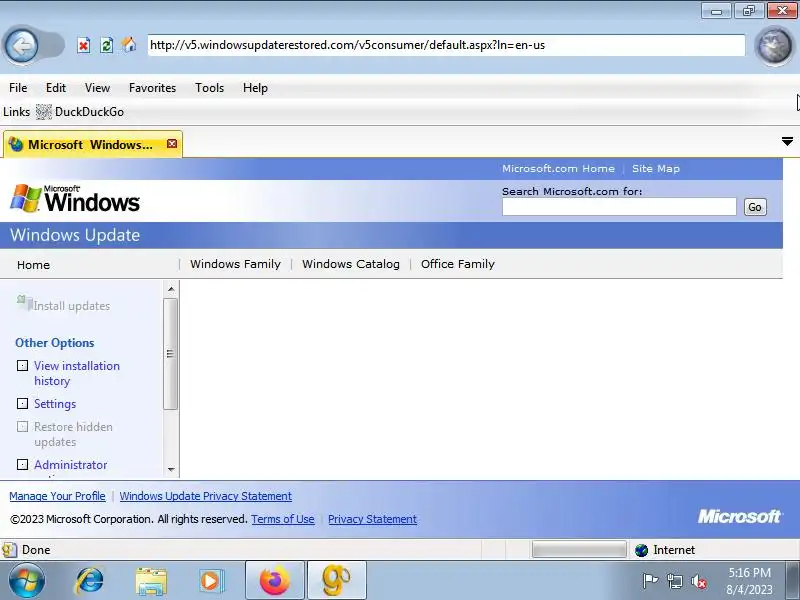Screen dimensions: 800x600
Task: Go to home page using house icon
Action: coord(129,45)
